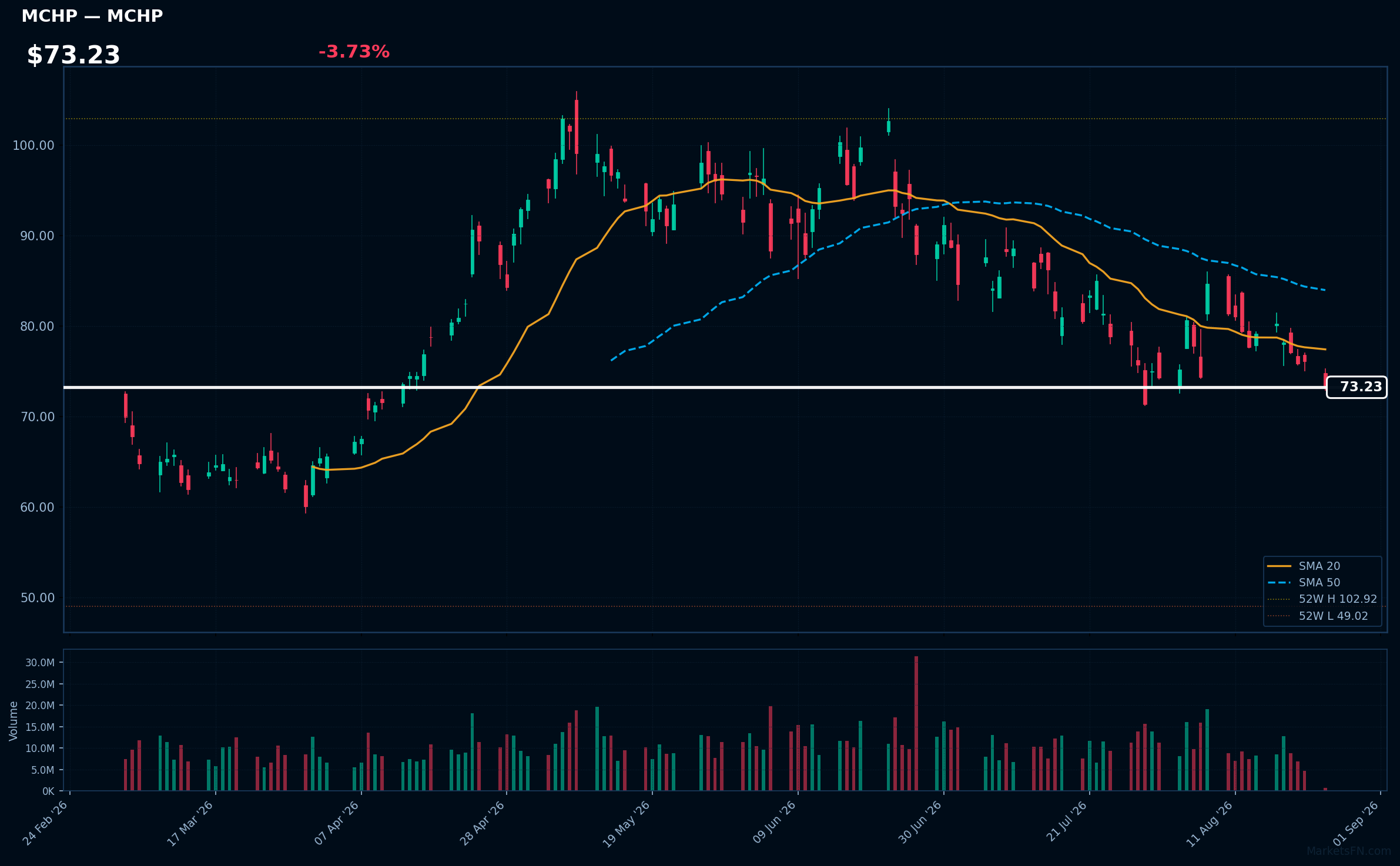This screenshot has height=866, width=1400.
Task: Click the 0K volume axis label
Action: tap(48, 791)
